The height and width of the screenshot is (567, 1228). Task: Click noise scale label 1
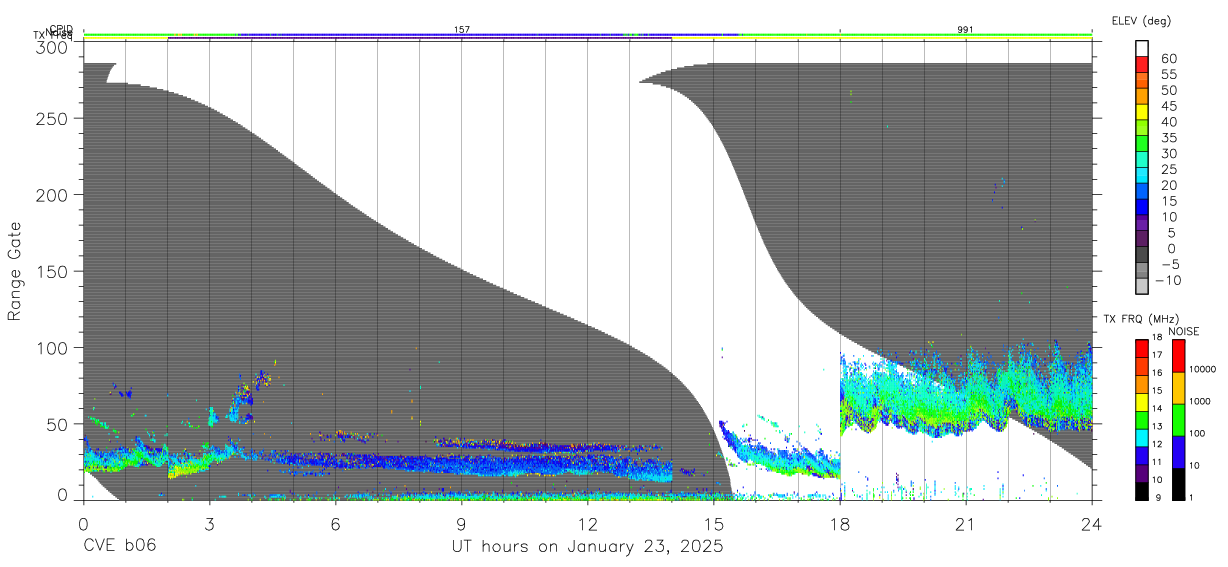pos(1190,497)
